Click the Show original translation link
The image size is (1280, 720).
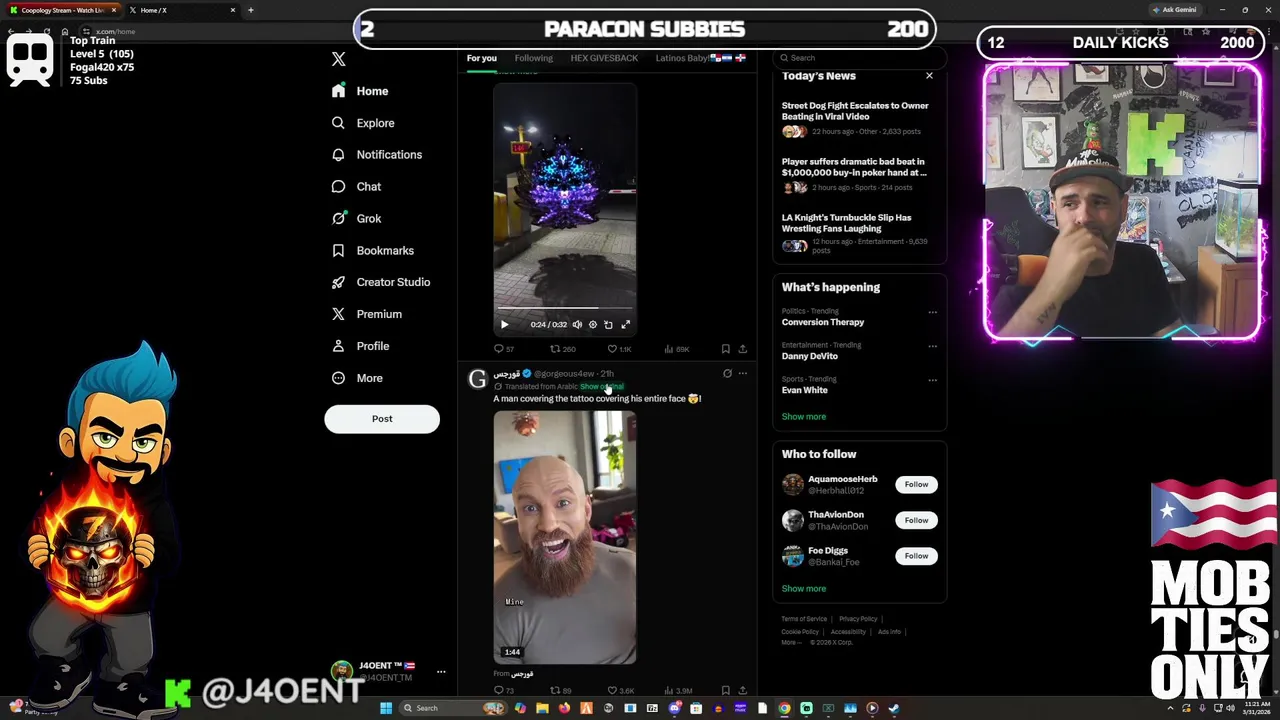[x=601, y=386]
